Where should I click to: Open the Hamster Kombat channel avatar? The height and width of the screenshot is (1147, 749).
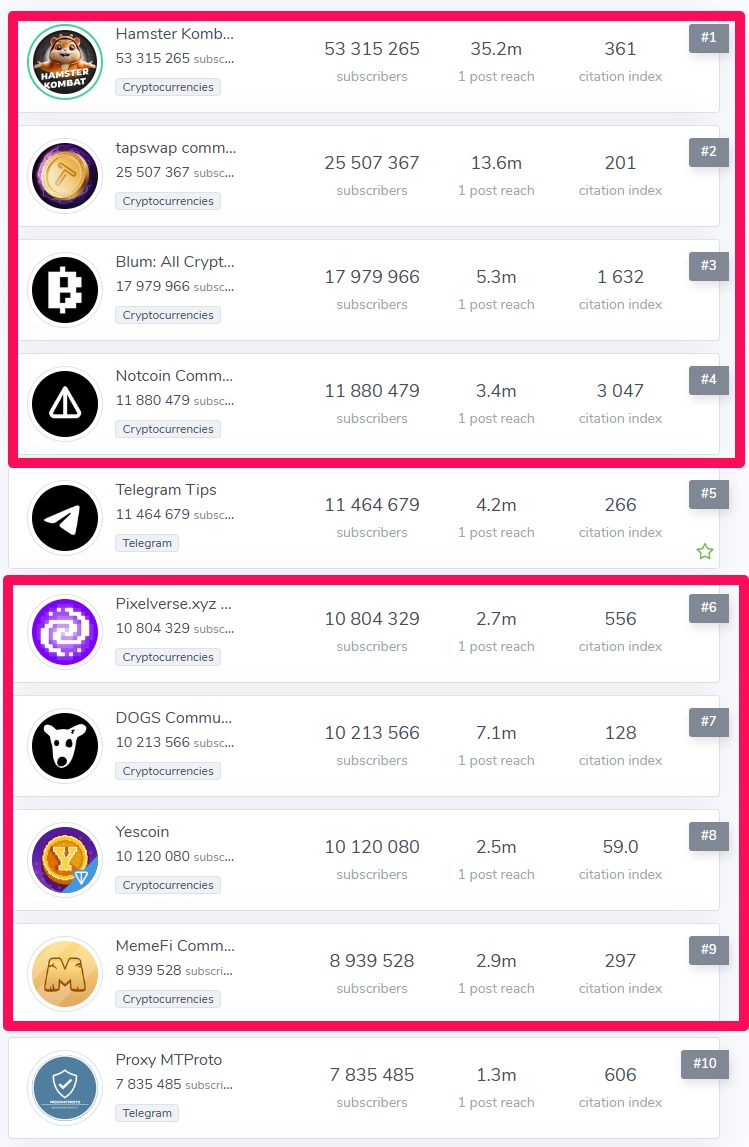(x=65, y=62)
